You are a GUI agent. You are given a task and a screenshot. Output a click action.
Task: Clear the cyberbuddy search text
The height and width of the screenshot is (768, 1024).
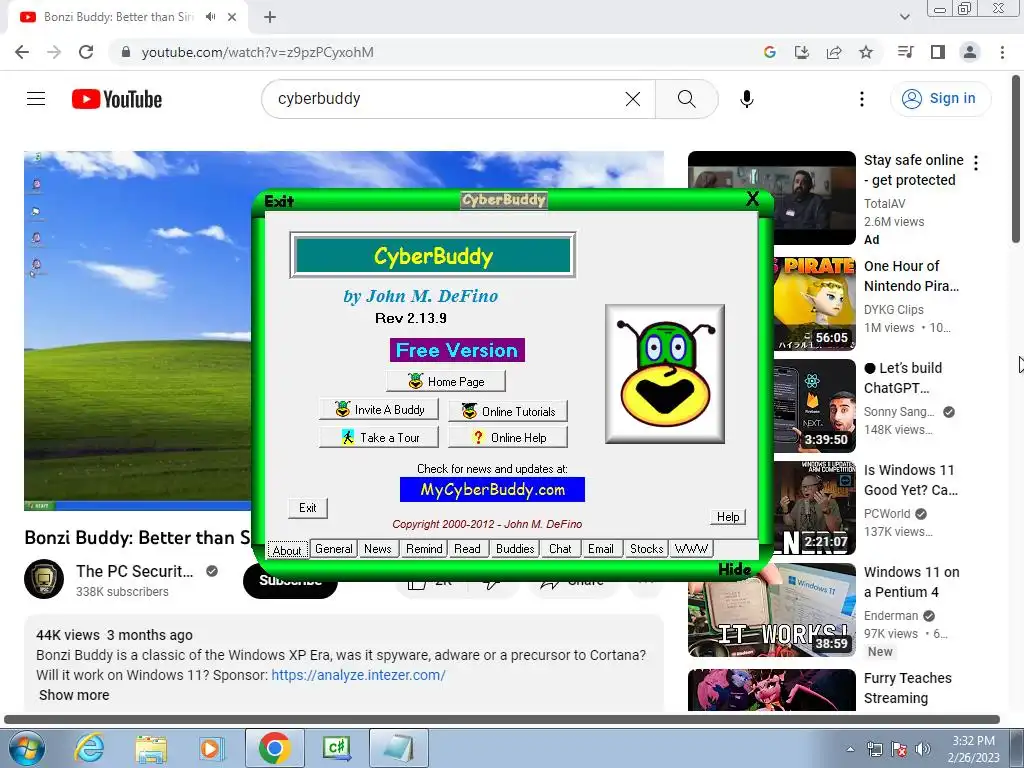pos(632,99)
